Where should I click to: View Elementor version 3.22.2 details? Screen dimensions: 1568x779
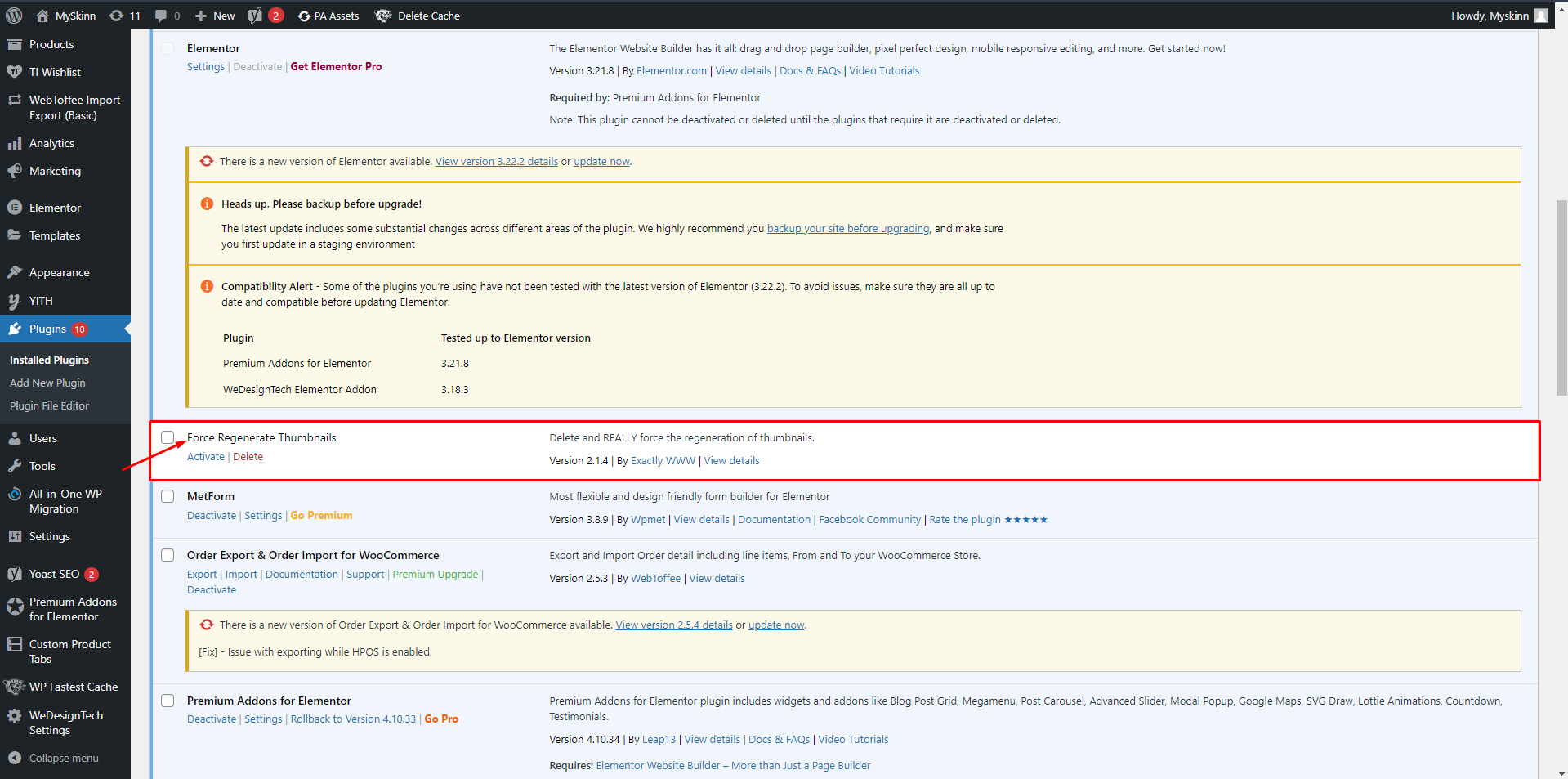click(497, 162)
